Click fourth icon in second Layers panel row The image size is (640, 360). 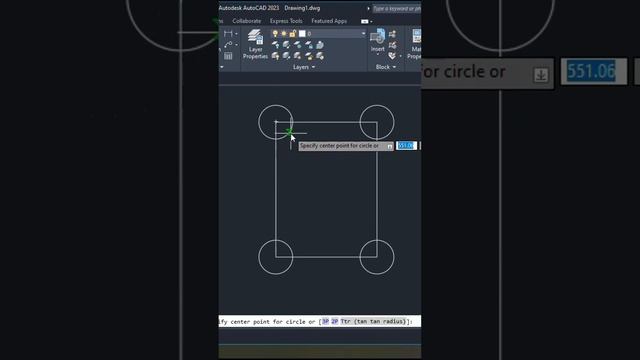(309, 45)
